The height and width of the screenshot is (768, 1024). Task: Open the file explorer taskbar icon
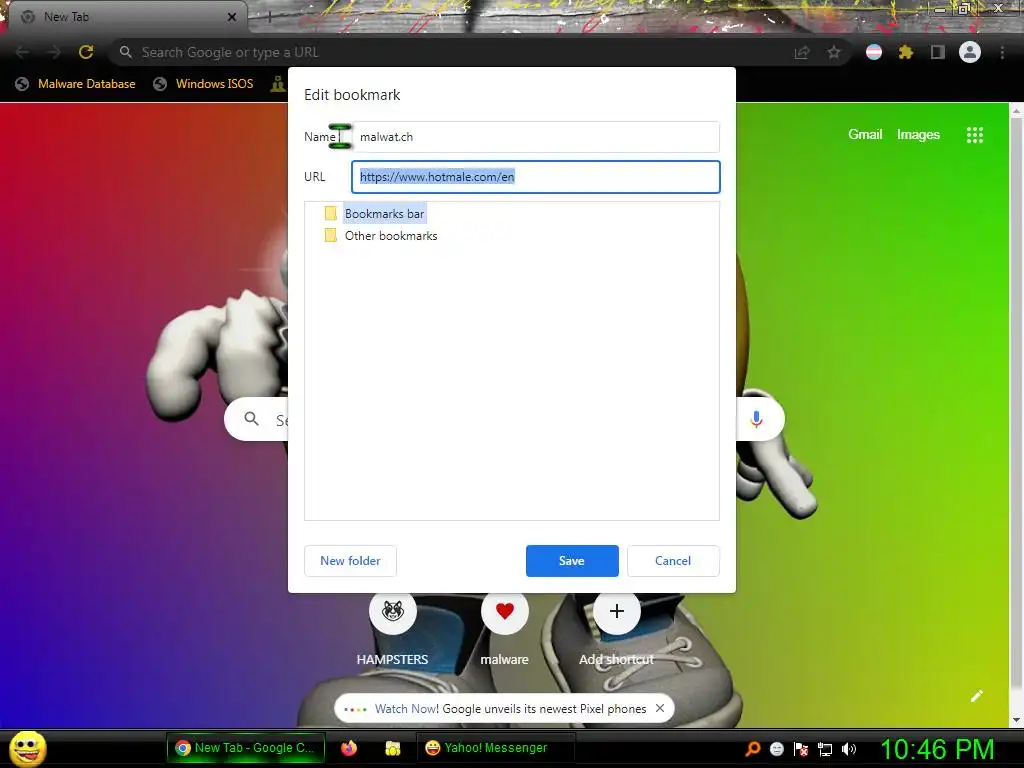point(392,748)
